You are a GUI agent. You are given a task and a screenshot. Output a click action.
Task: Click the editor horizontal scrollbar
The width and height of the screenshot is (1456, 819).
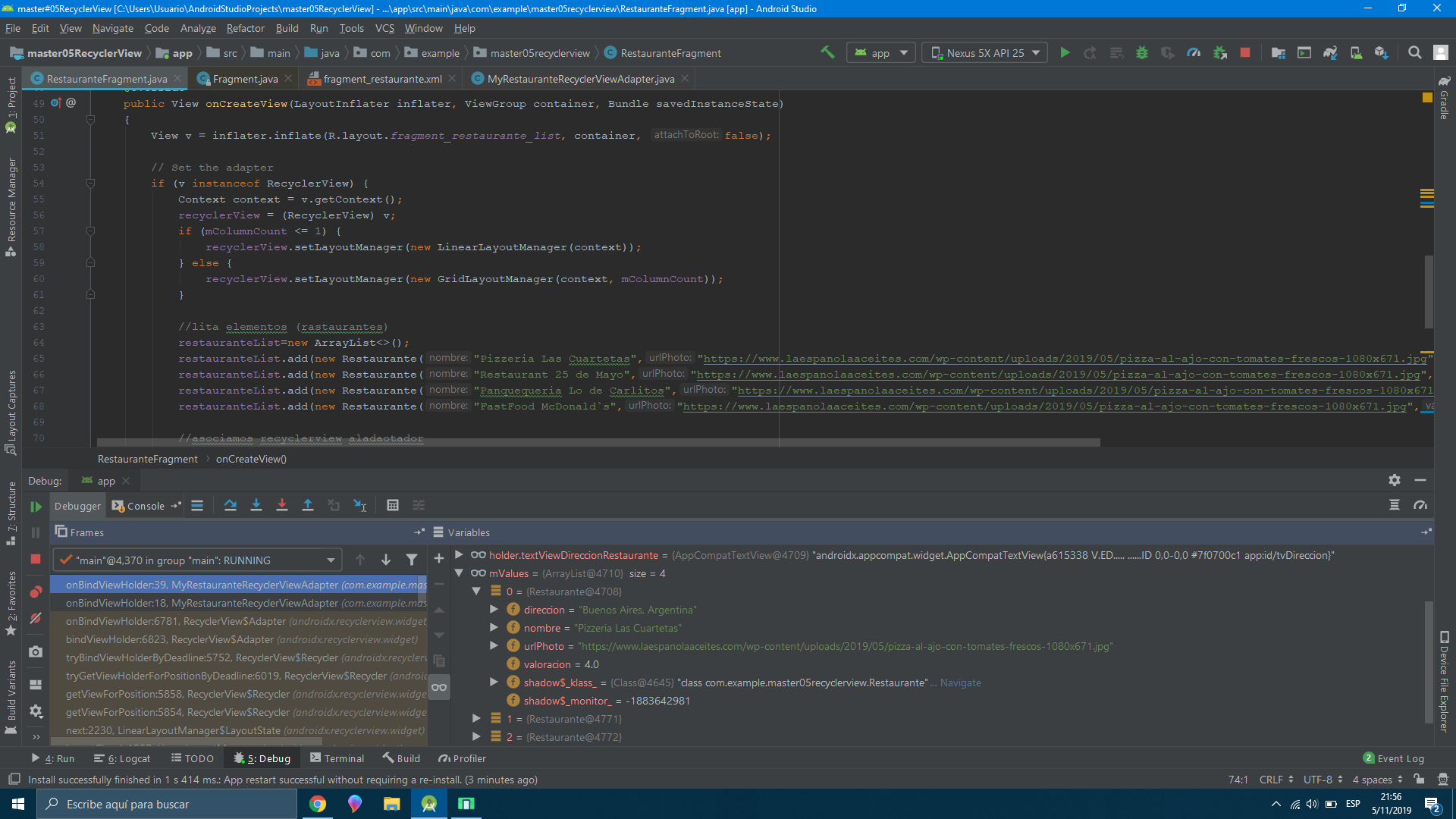point(598,442)
